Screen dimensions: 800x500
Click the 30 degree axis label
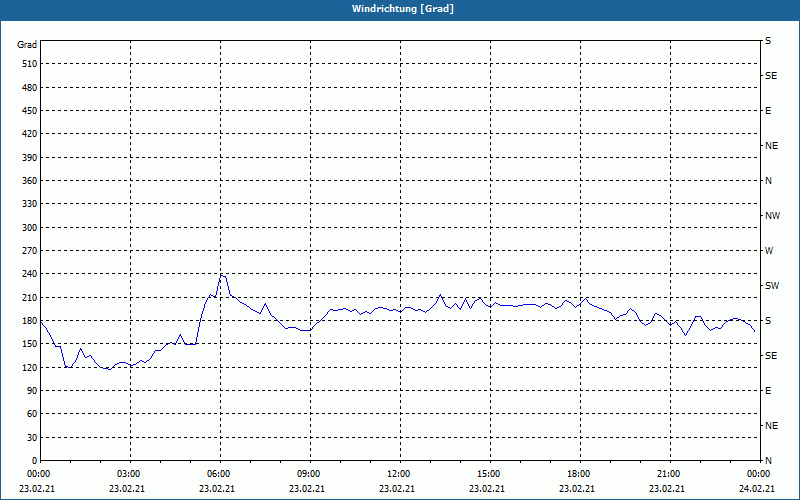pyautogui.click(x=32, y=438)
